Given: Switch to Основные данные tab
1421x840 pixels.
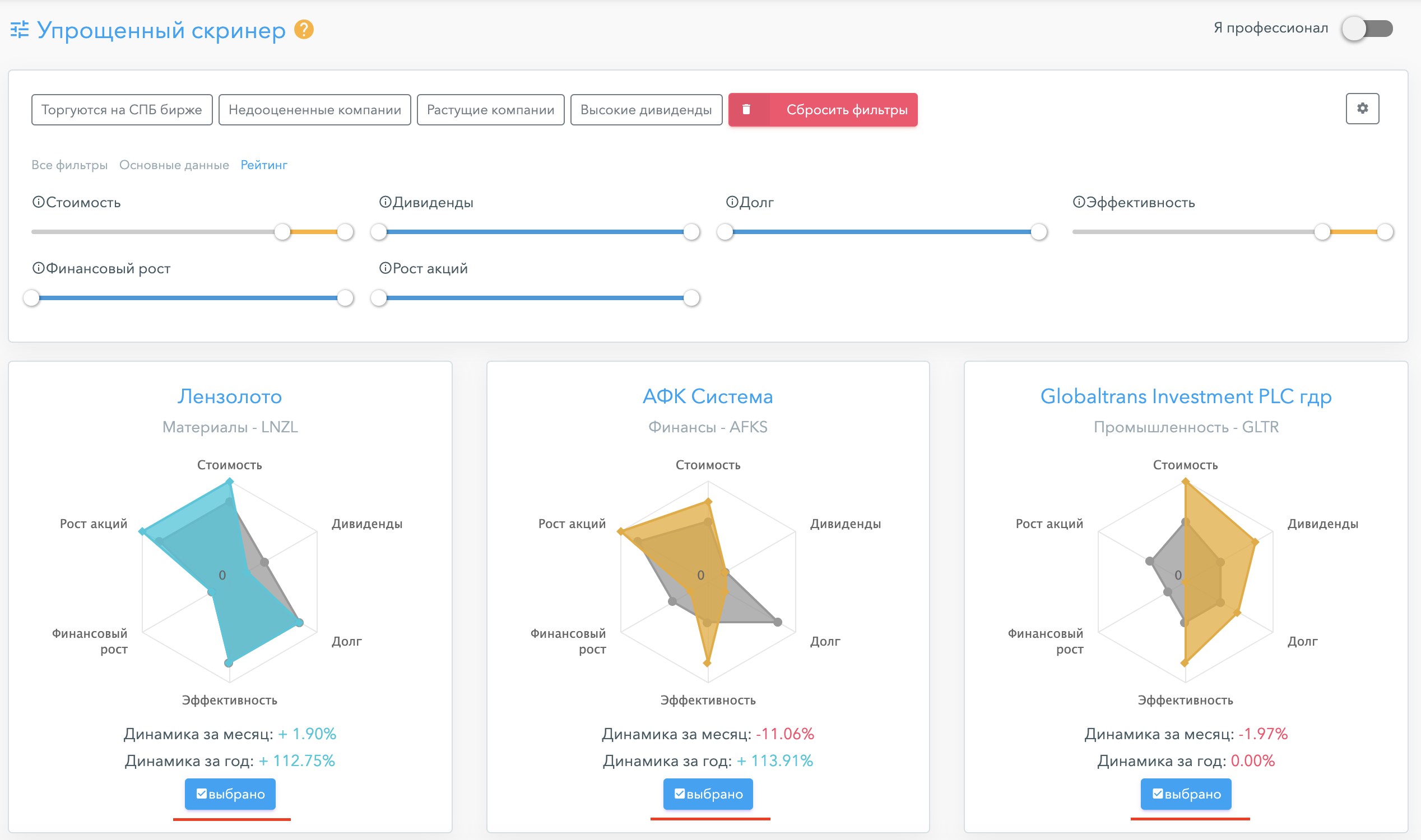Looking at the screenshot, I should click(x=174, y=165).
